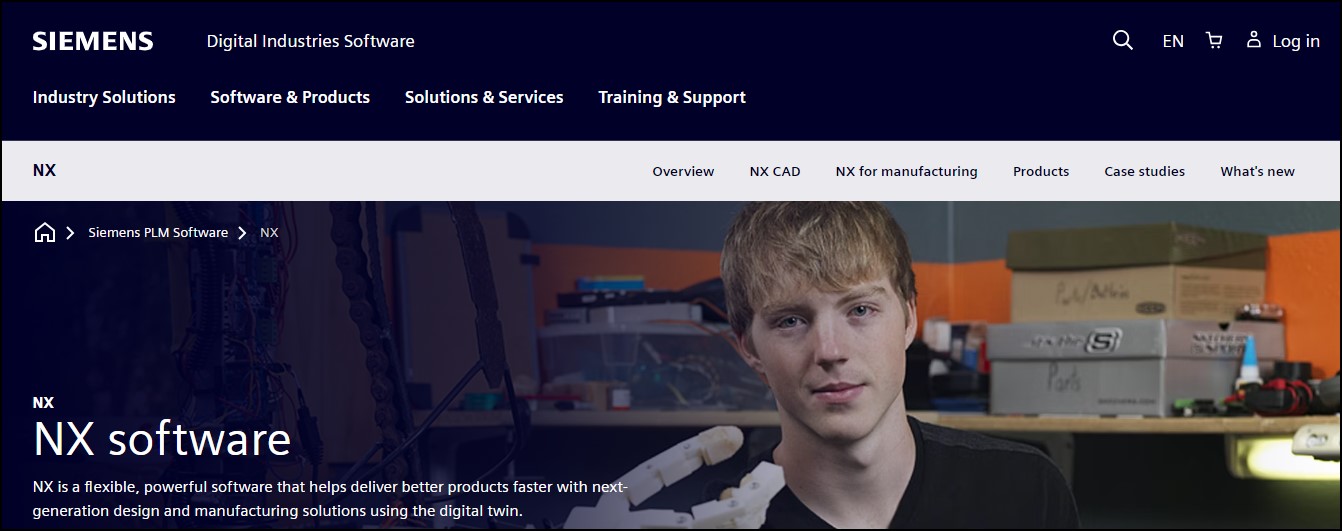Switch language with the EN selector
The image size is (1342, 531).
(1173, 41)
